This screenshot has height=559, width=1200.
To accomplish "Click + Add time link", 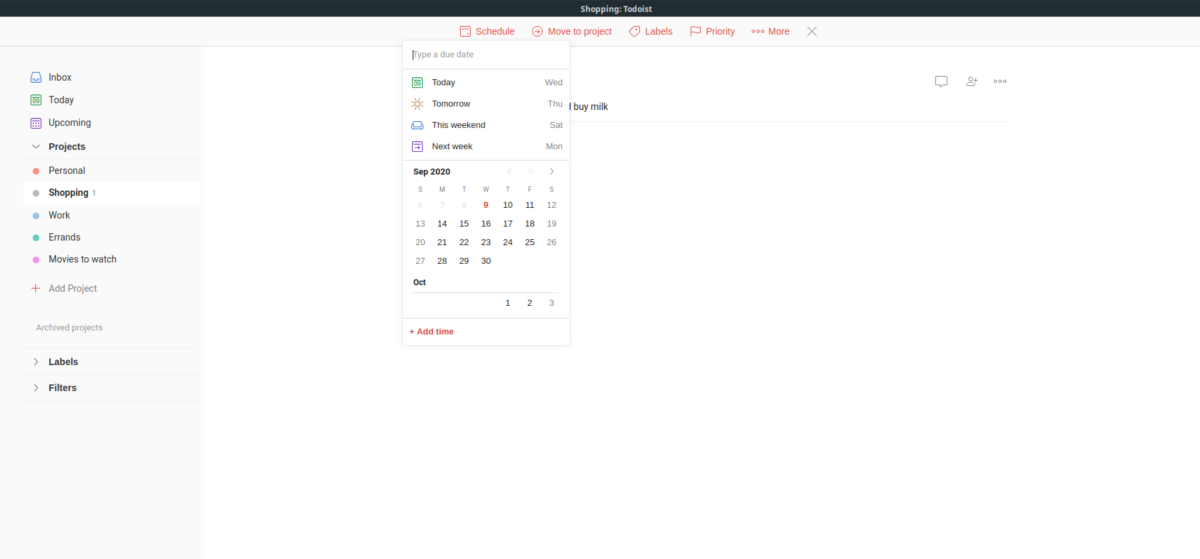I will 431,331.
